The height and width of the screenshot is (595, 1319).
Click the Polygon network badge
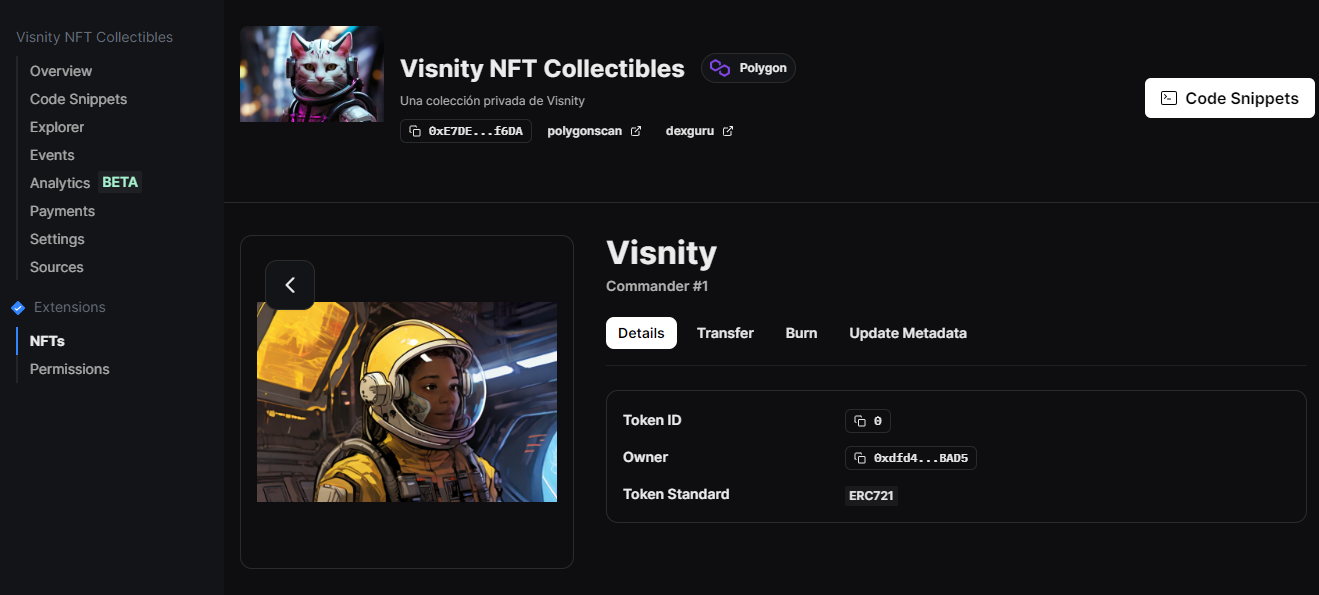click(748, 68)
